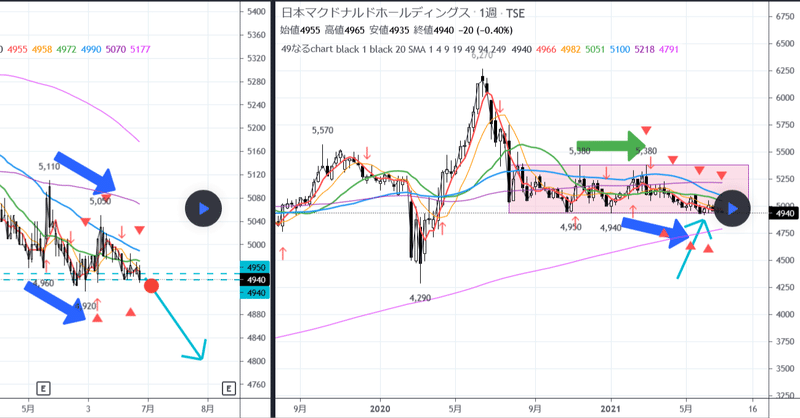
Task: Click 2021 on the weekly time axis
Action: click(611, 409)
